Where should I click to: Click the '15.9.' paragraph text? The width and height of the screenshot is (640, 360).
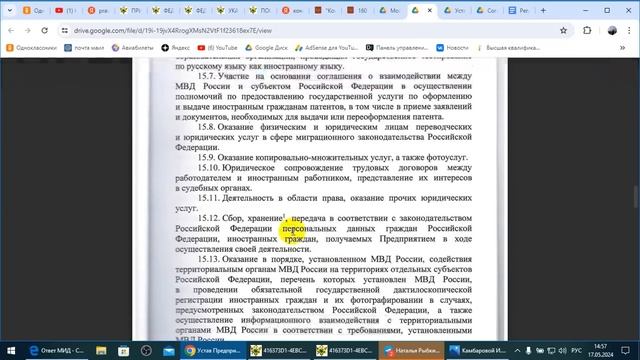[x=333, y=158]
